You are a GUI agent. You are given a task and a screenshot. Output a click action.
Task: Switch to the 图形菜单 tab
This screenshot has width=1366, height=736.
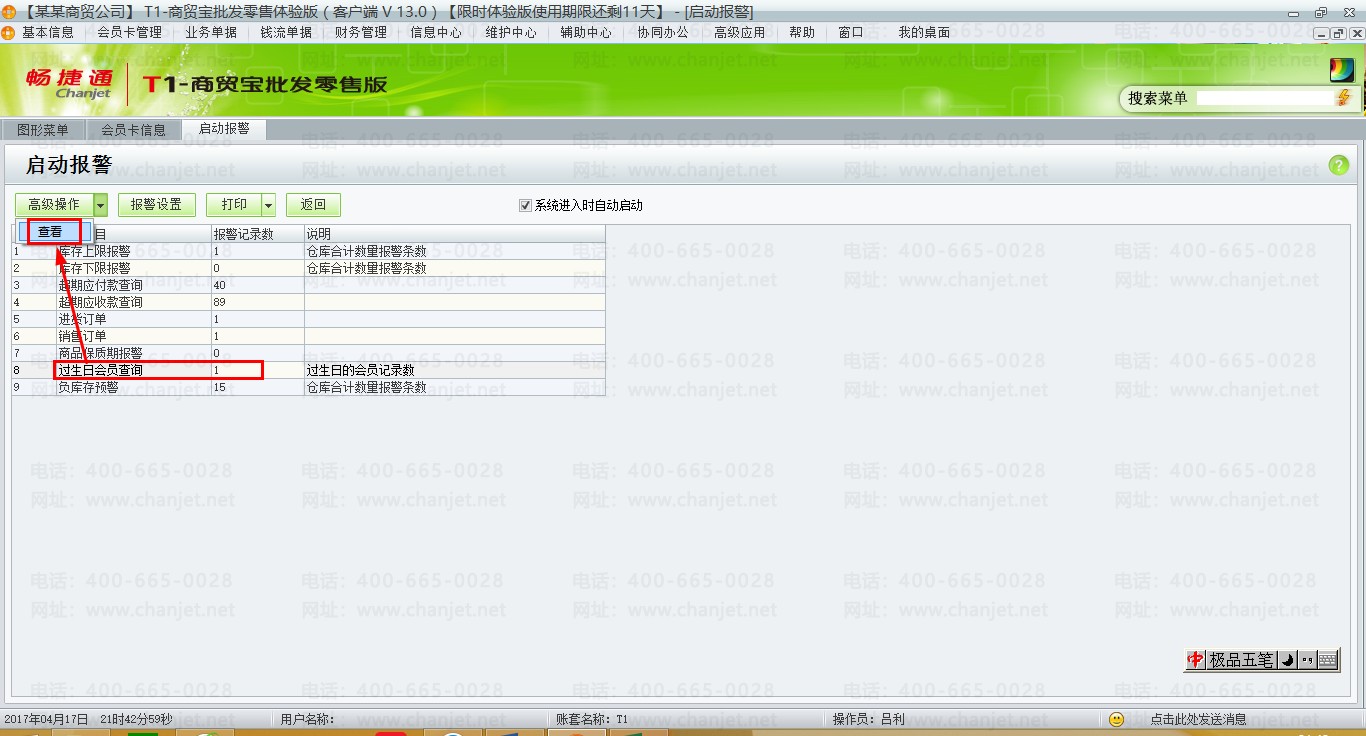(x=43, y=130)
